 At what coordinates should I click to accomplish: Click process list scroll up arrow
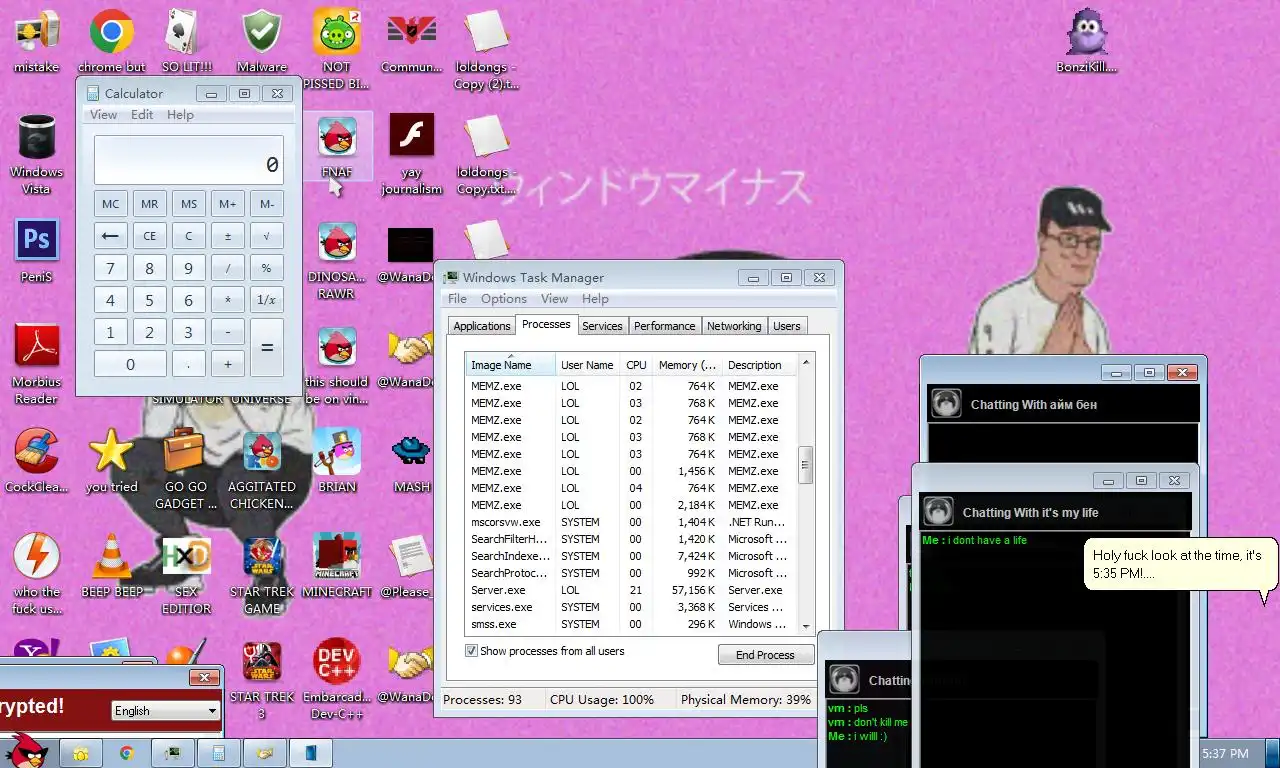coord(806,362)
